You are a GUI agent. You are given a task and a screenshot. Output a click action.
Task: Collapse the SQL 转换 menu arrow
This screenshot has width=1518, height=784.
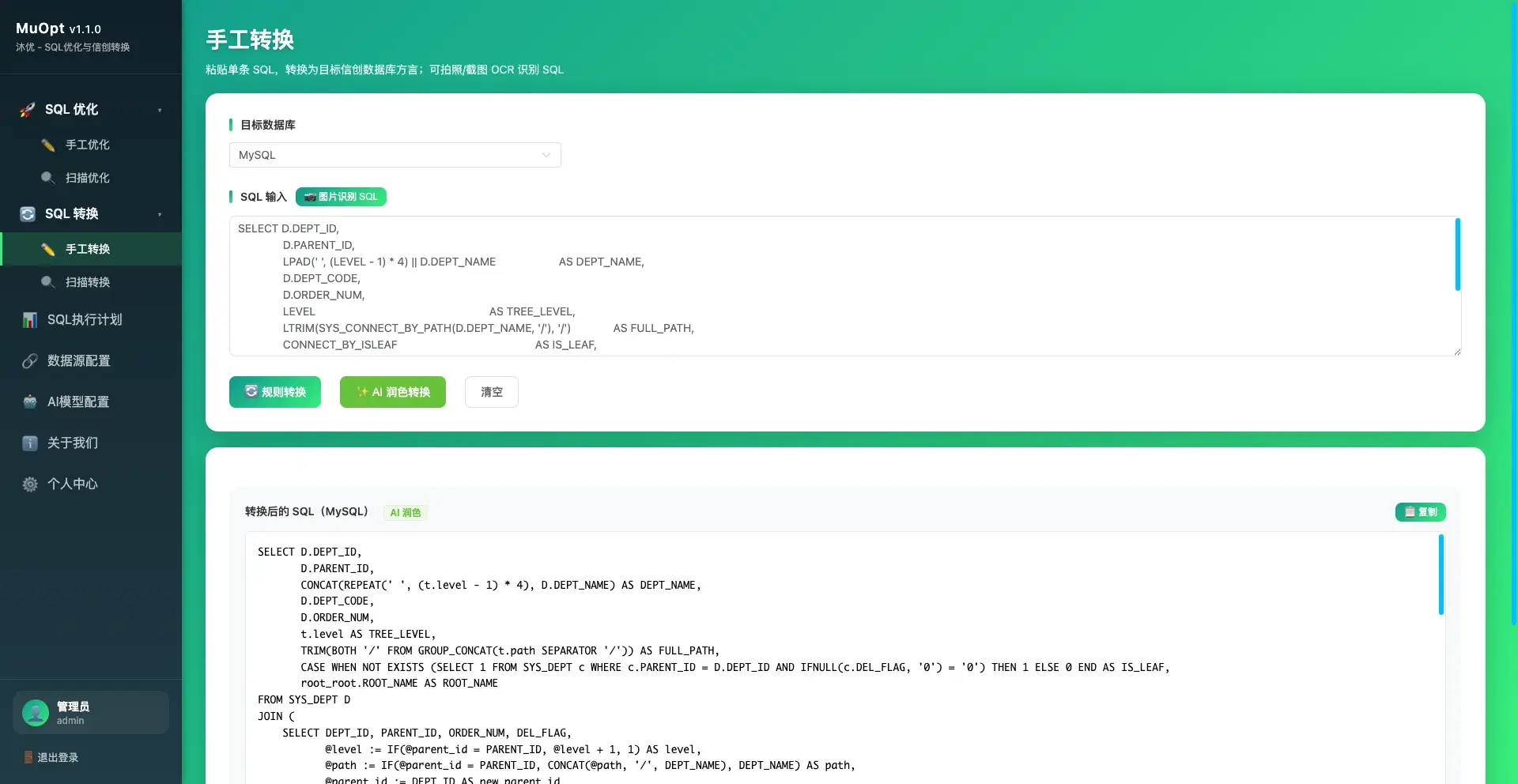160,214
